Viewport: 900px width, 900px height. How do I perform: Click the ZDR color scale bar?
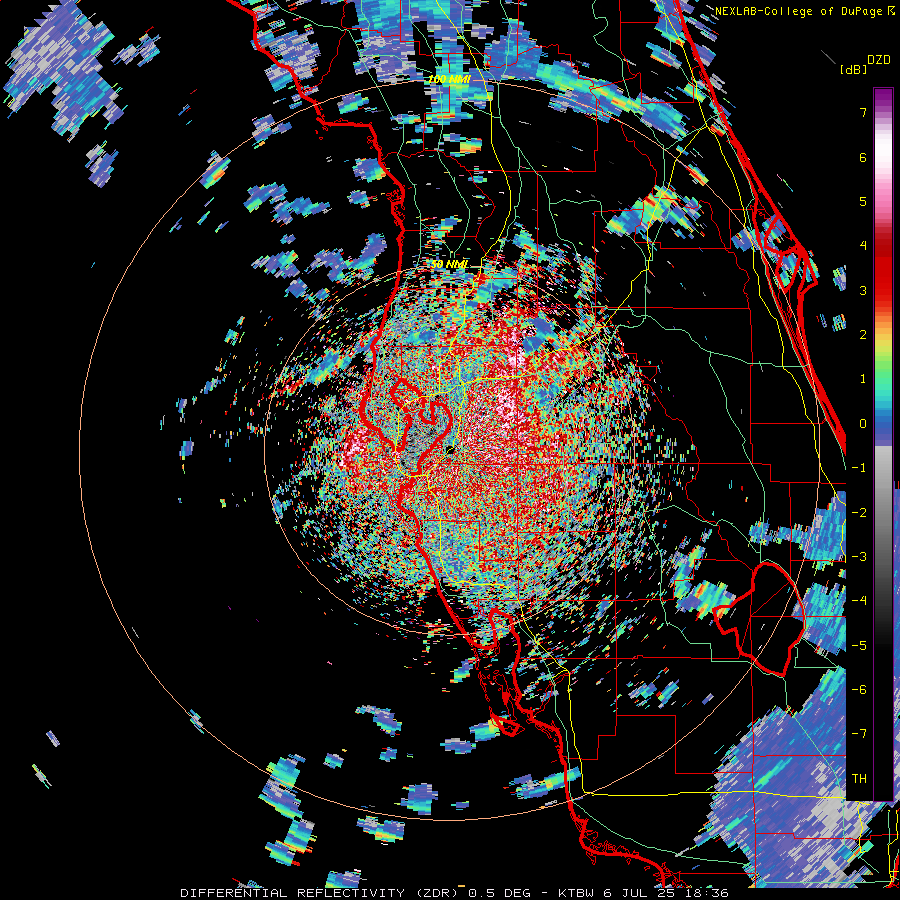883,444
